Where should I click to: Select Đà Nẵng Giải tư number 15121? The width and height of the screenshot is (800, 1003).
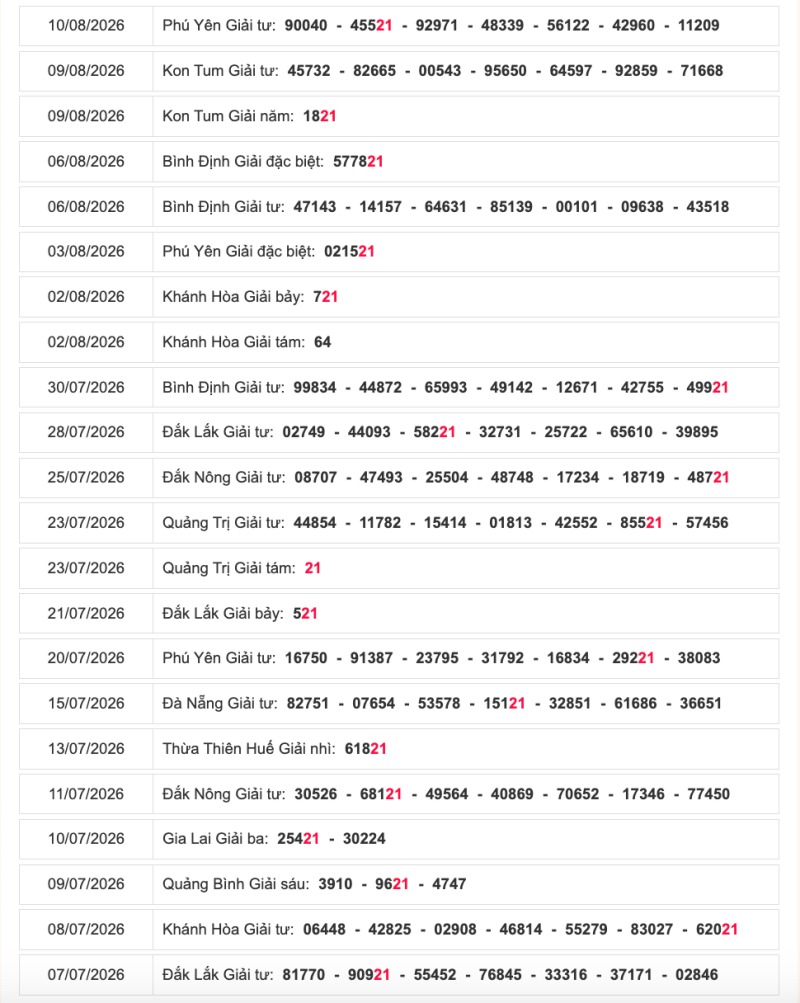(x=504, y=704)
